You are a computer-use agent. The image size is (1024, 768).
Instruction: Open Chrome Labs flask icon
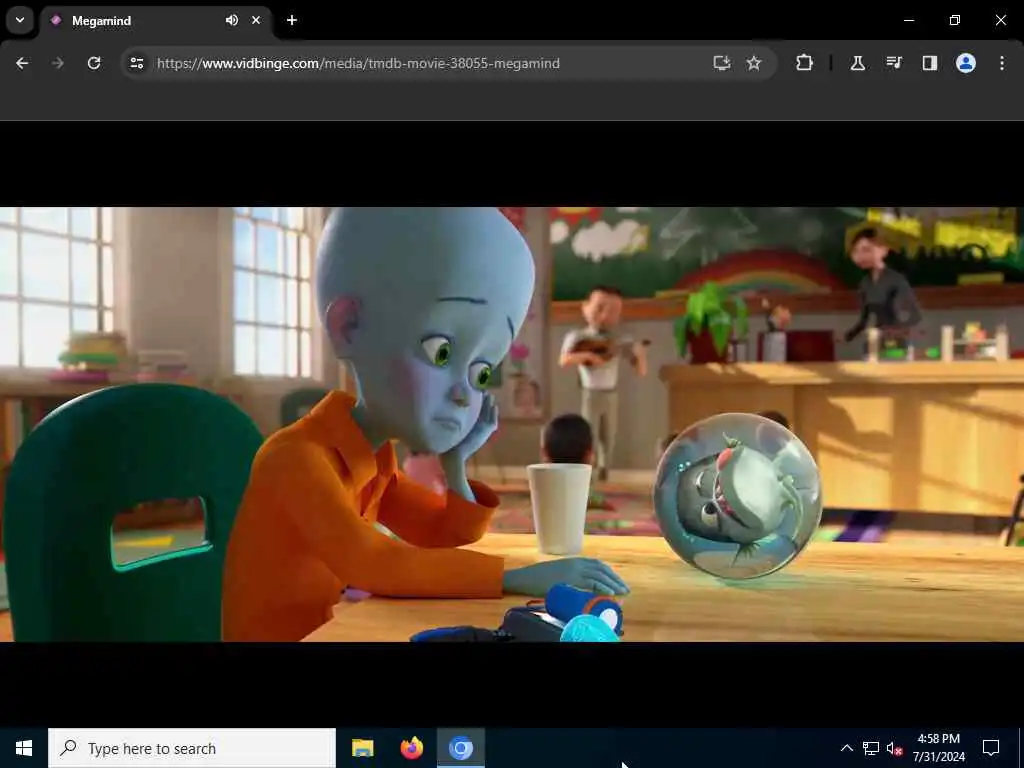pos(857,63)
